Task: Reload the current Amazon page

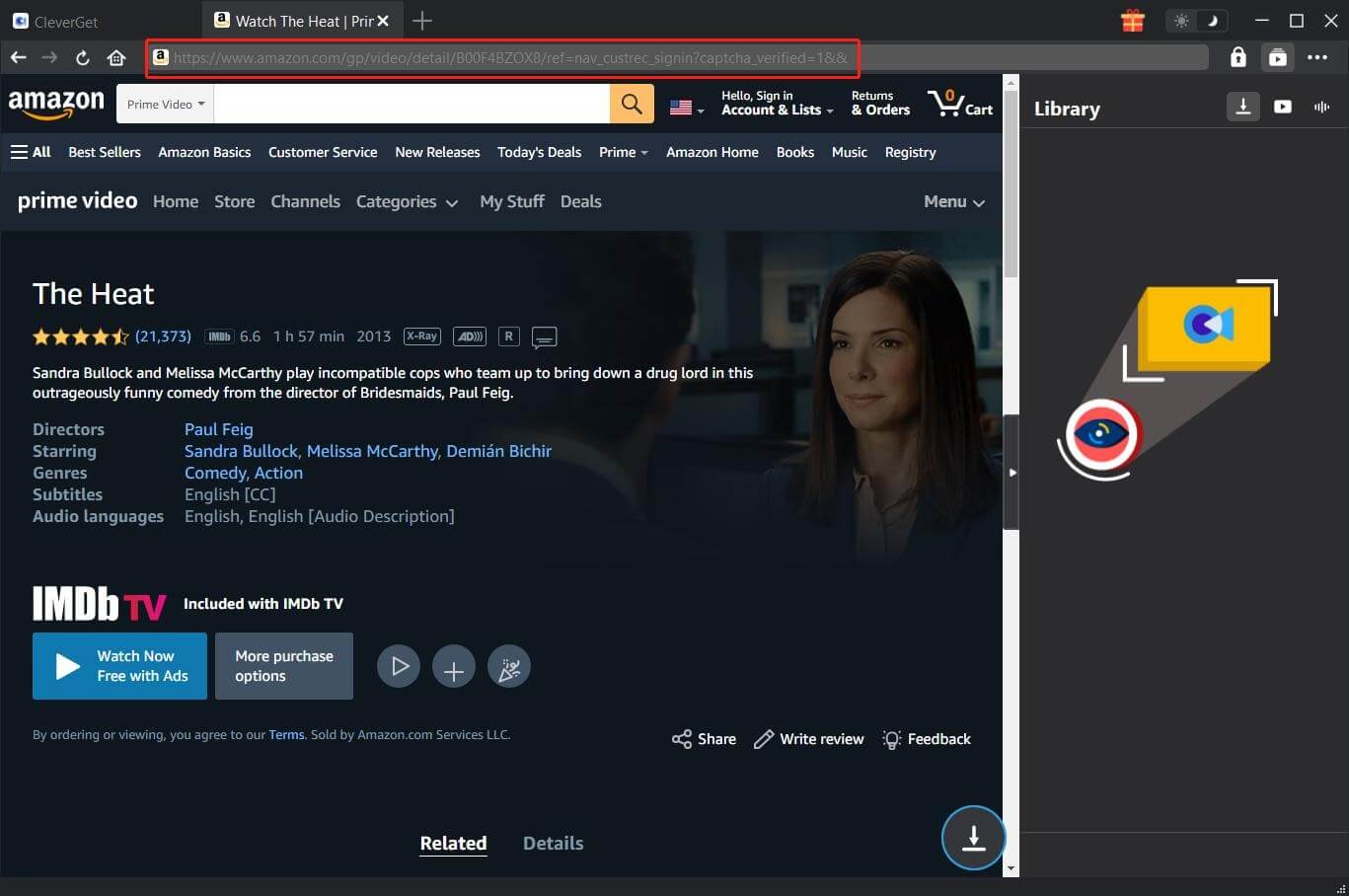Action: click(83, 56)
